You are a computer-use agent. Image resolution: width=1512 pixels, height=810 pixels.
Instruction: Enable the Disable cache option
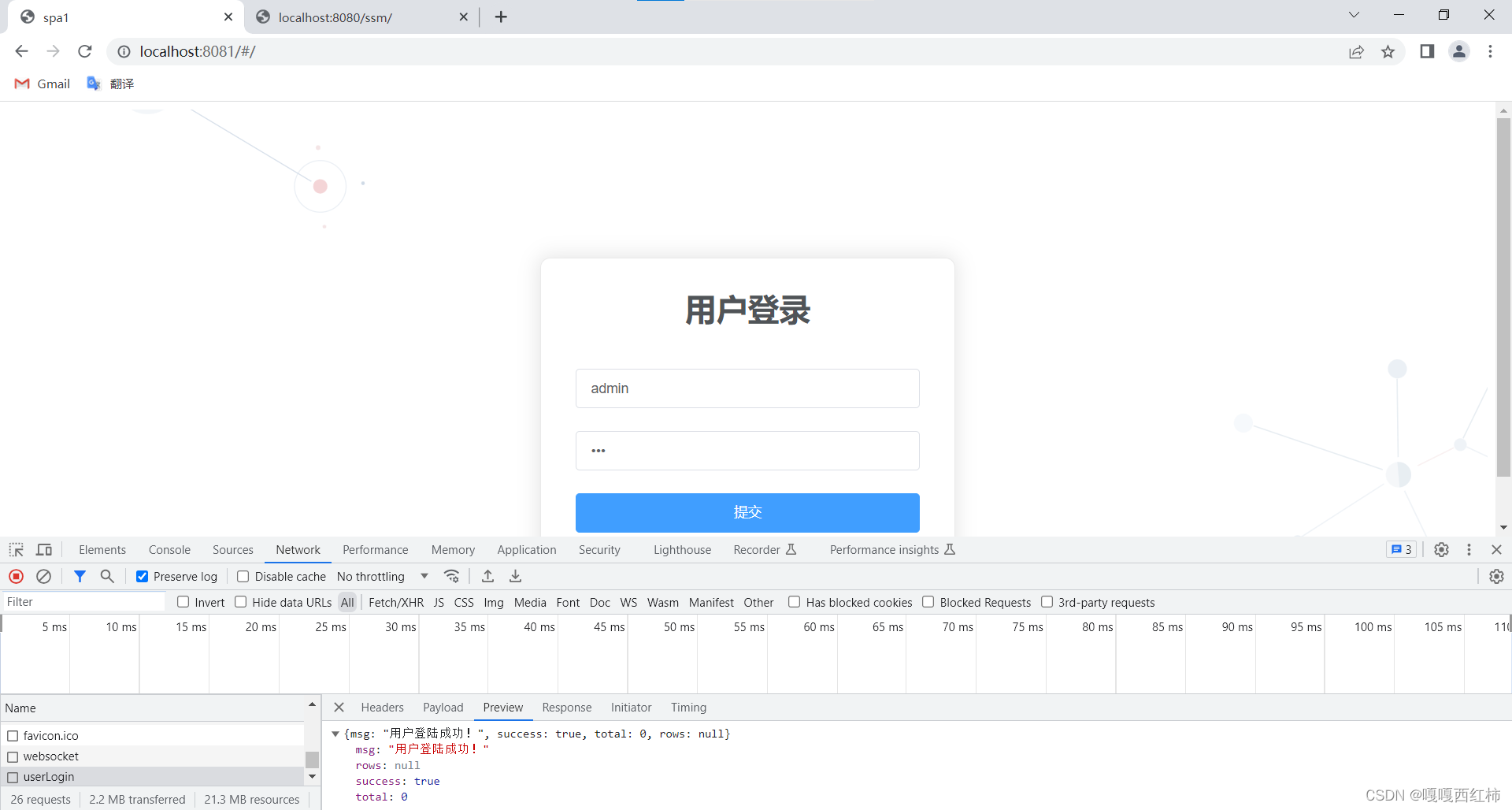coord(243,576)
